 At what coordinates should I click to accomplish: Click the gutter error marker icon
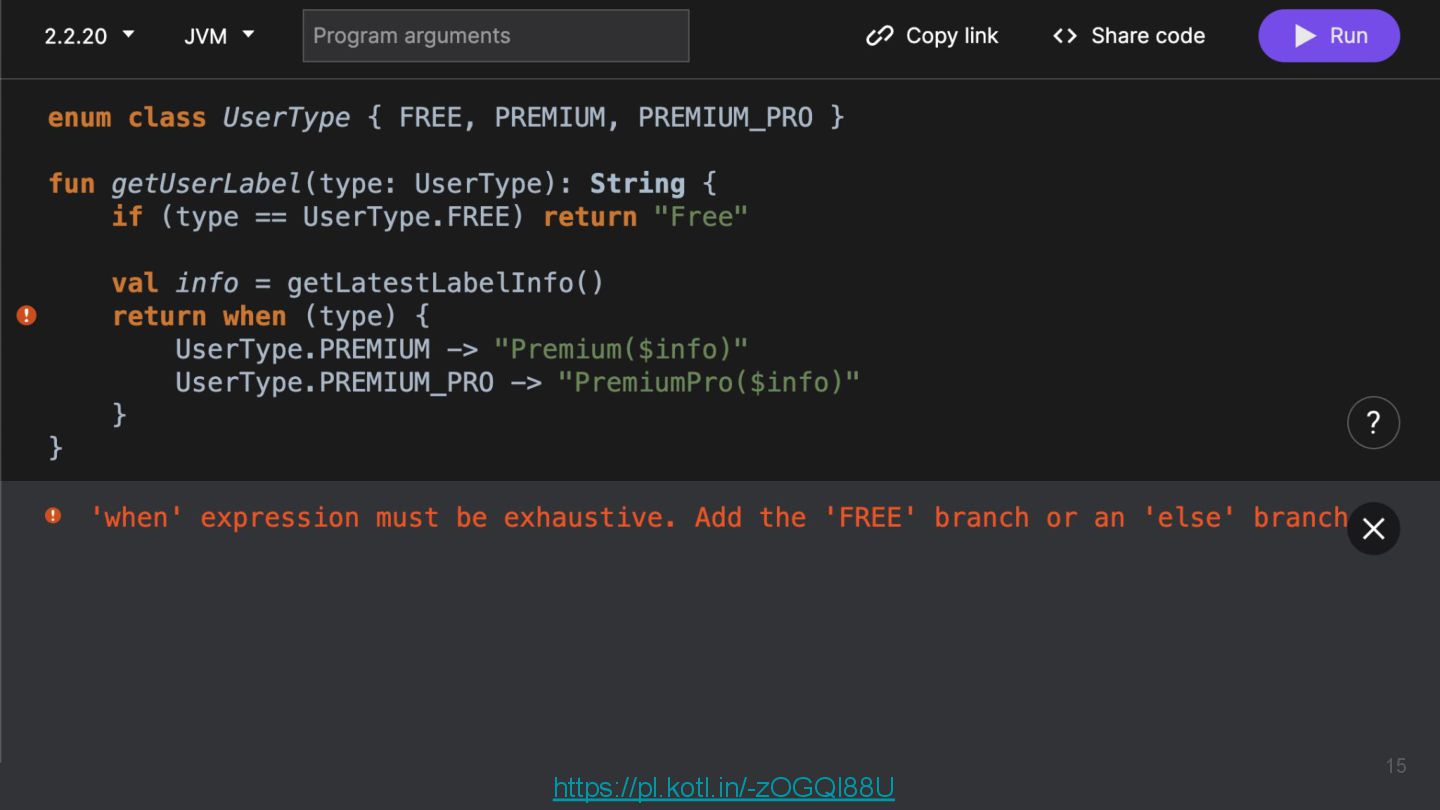click(27, 316)
